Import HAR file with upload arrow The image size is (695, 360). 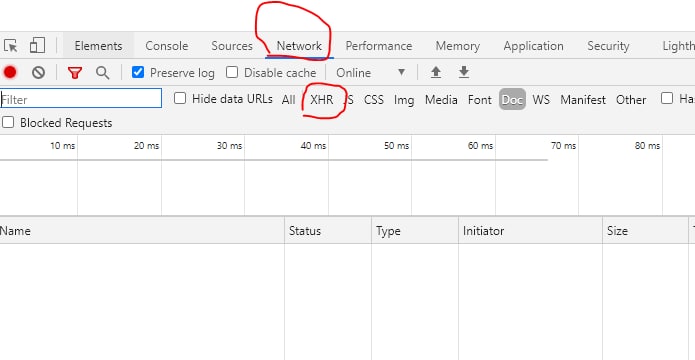pyautogui.click(x=436, y=72)
